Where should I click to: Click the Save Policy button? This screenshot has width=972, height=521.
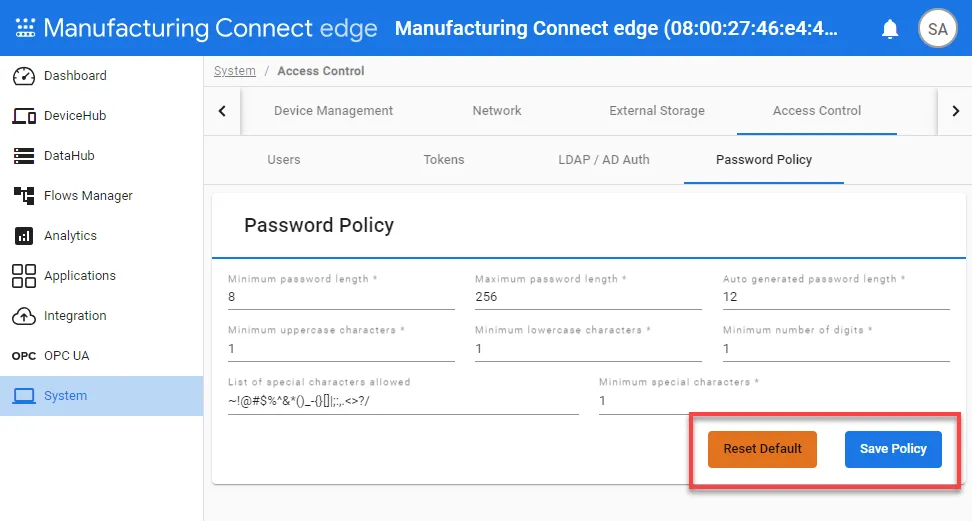(893, 449)
